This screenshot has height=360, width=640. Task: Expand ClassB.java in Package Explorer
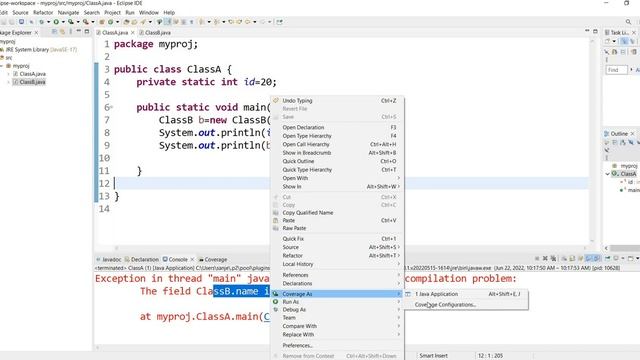[x=9, y=82]
